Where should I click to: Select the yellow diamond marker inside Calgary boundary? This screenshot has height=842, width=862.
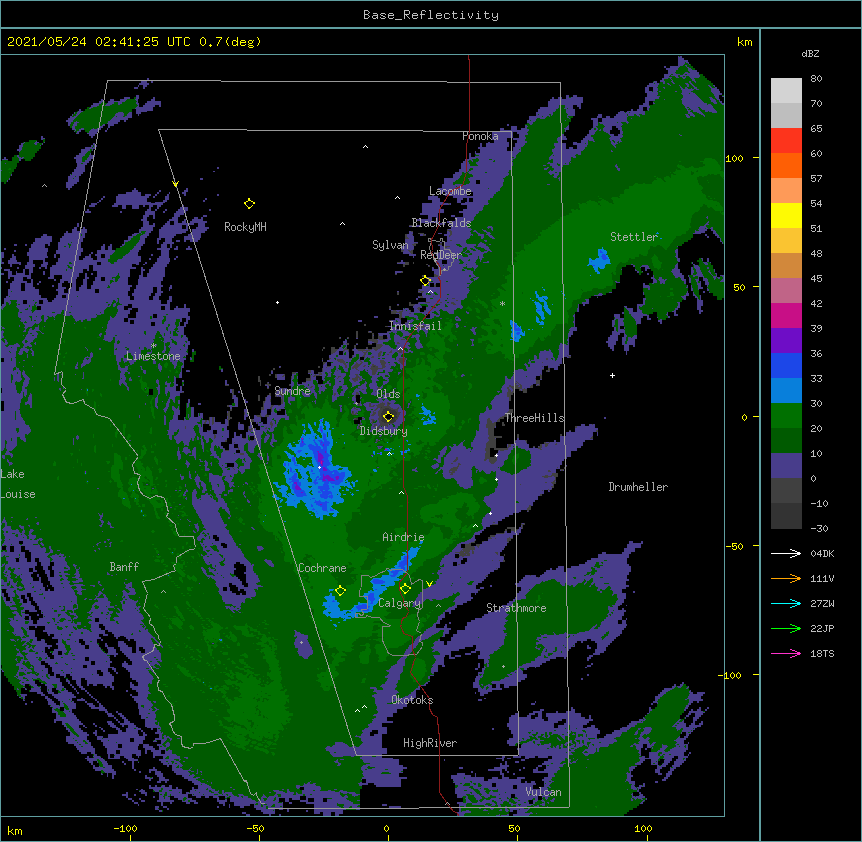click(405, 589)
